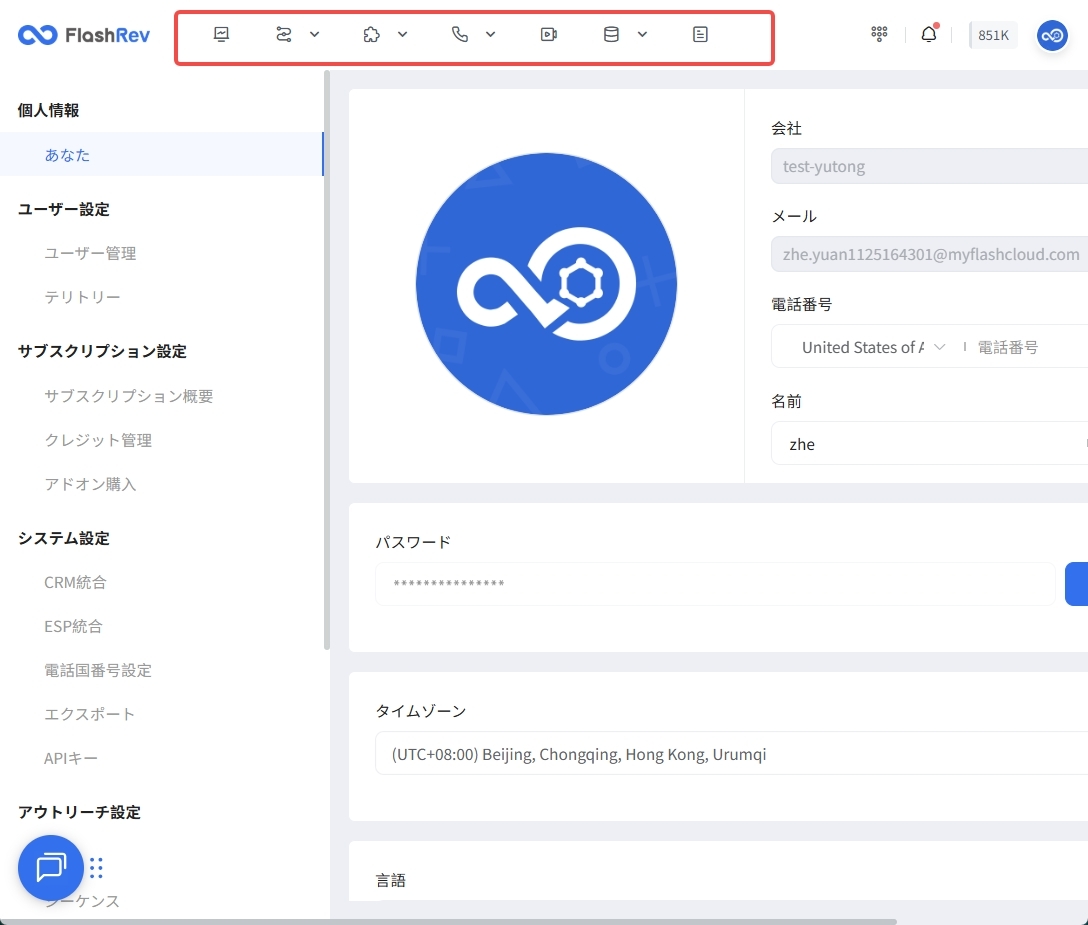Screen dimensions: 1088x925
Task: Click the dashboard monitor icon in top navigation
Action: tap(221, 34)
